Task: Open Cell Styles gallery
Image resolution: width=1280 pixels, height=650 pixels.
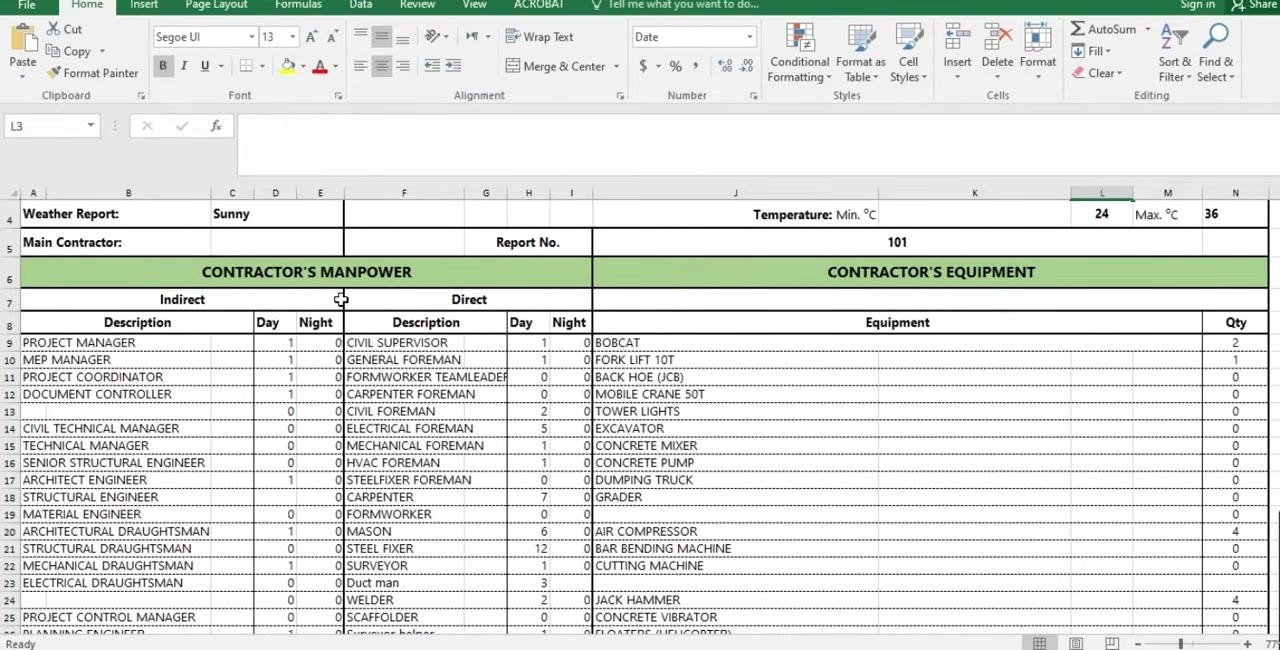Action: click(908, 53)
